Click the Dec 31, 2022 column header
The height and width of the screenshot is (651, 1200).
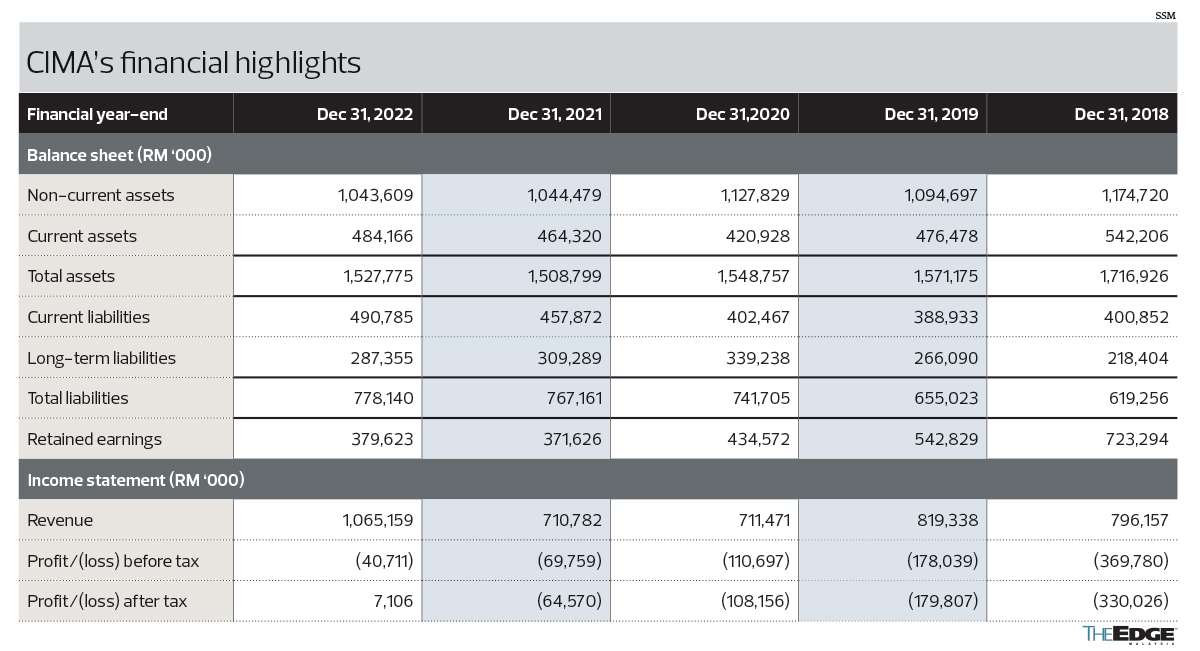(x=365, y=114)
